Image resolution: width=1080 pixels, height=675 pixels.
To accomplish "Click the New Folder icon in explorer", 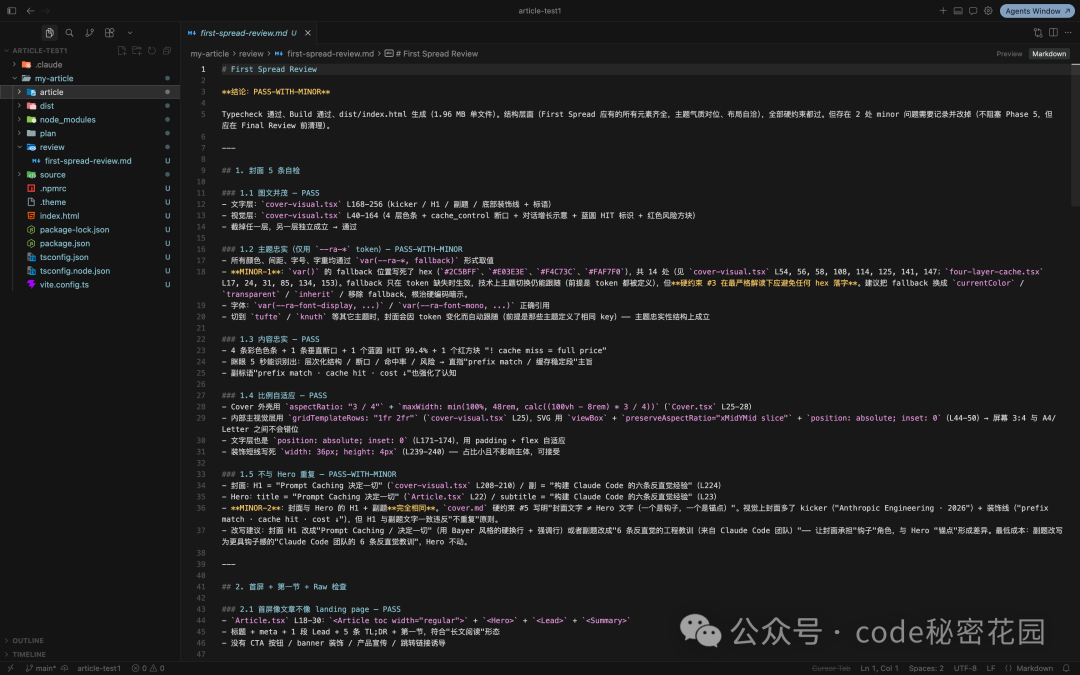I will click(x=137, y=50).
